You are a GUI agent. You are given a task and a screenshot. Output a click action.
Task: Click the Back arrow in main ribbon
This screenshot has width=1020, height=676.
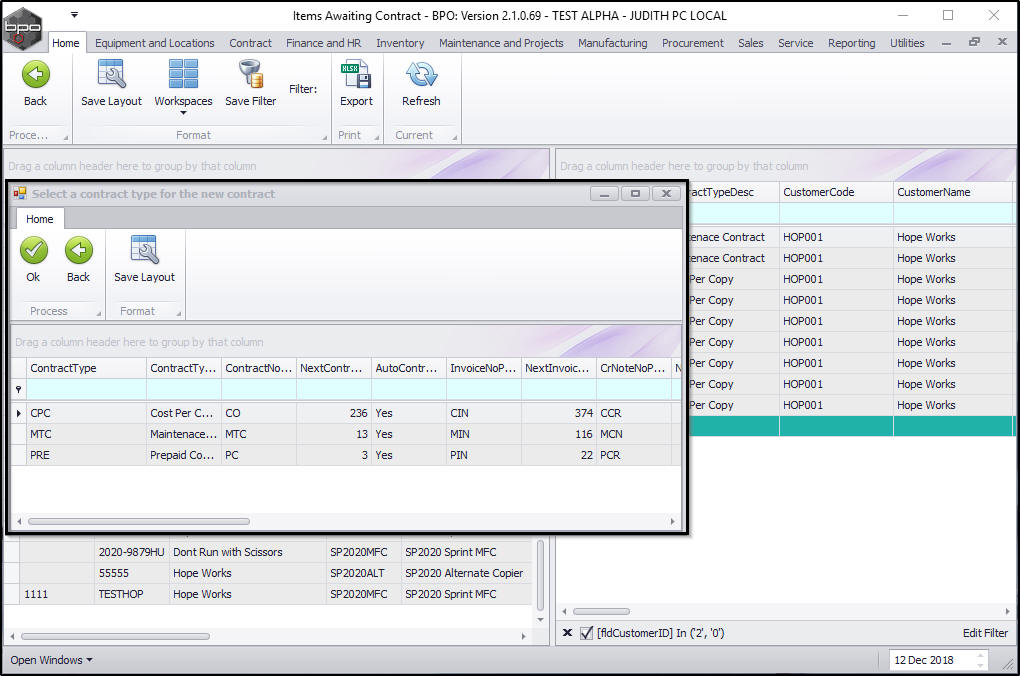35,75
